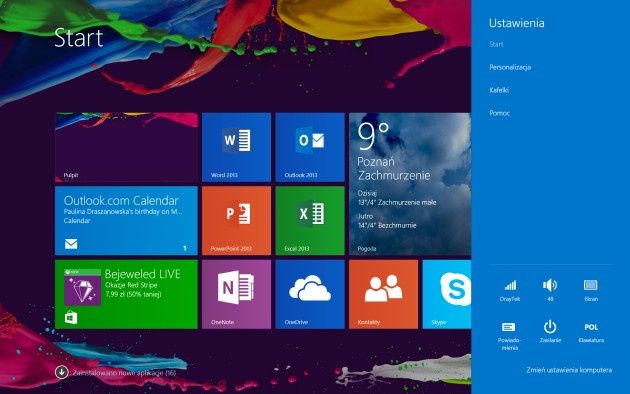Open the Pogoda weather tile for Poznań
Viewport: 630px width, 394px height.
tap(410, 184)
